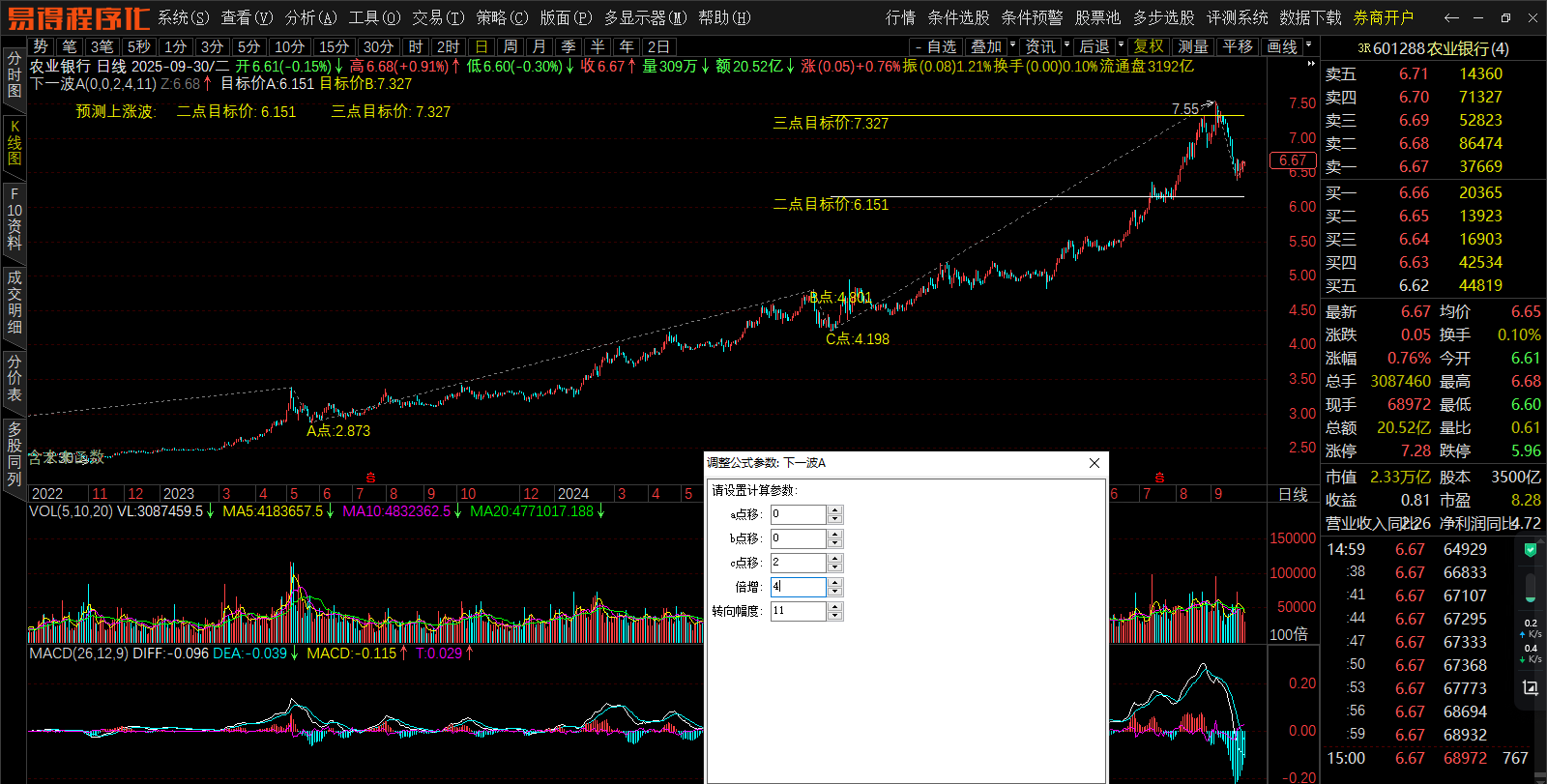Image resolution: width=1547 pixels, height=784 pixels.
Task: Open the 分析(A) menu
Action: coord(310,17)
